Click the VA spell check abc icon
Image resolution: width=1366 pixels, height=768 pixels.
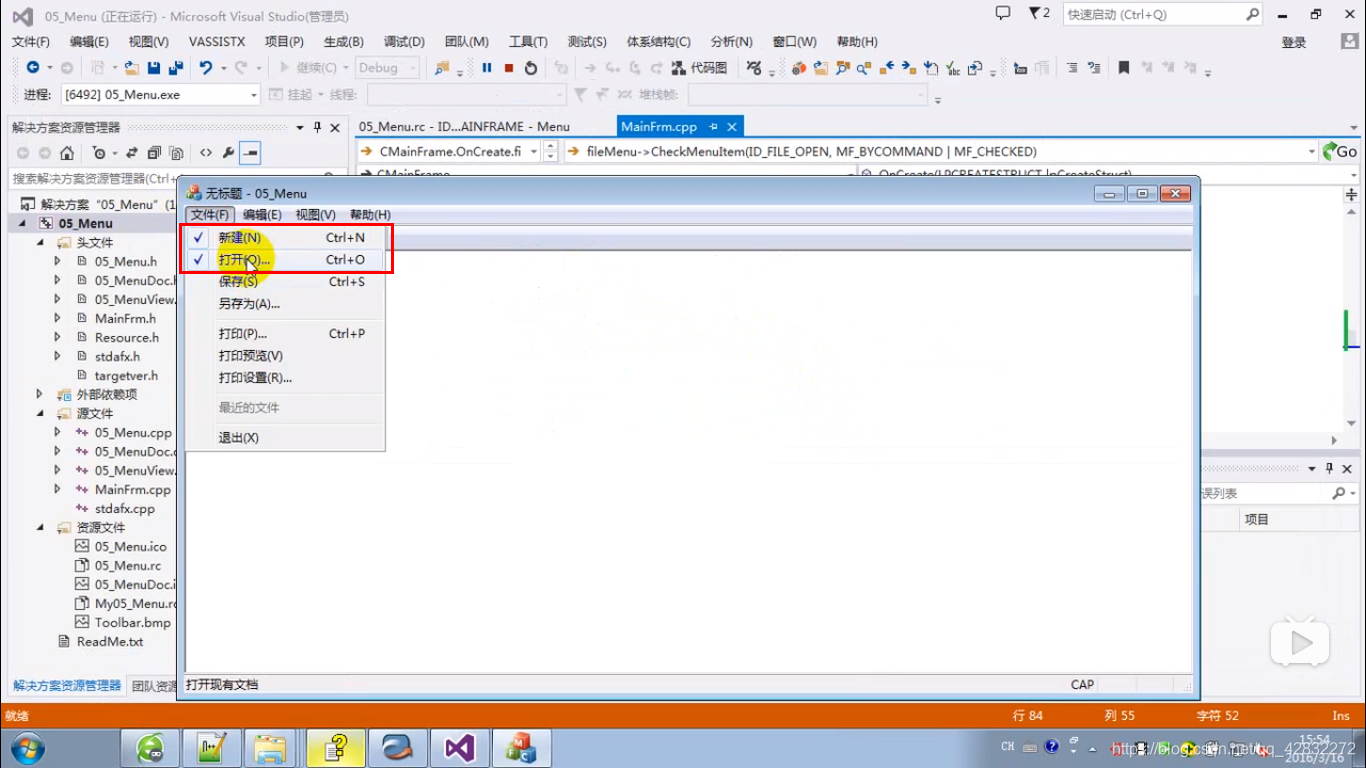(953, 68)
